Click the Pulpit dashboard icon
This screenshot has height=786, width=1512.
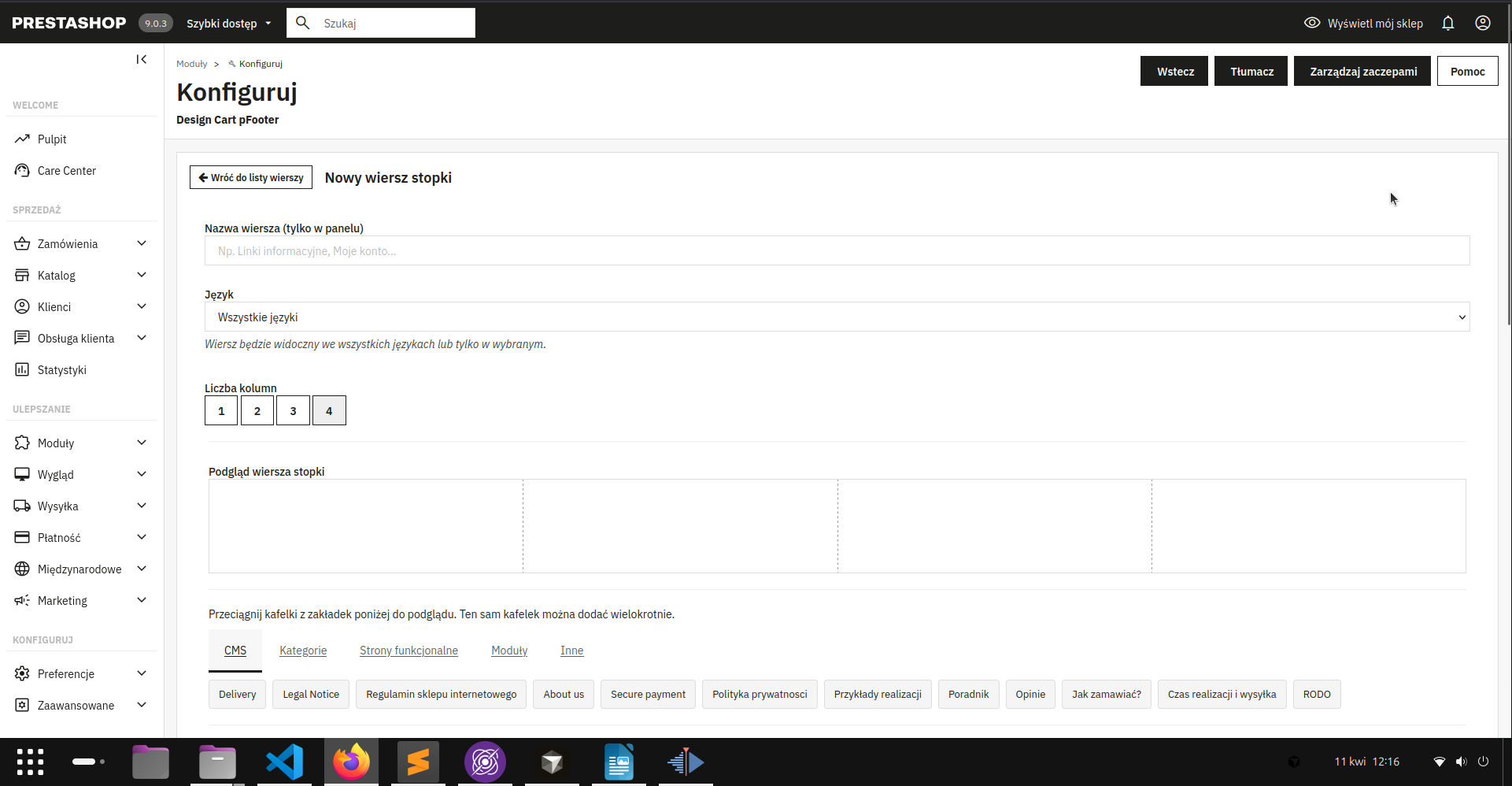tap(22, 139)
